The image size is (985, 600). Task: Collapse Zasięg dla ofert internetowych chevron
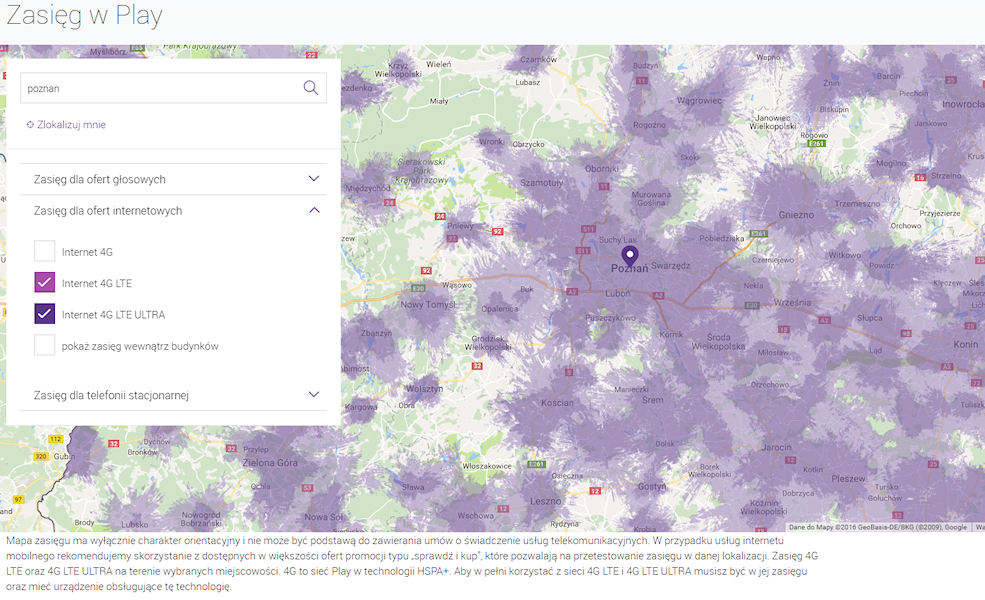coord(314,210)
